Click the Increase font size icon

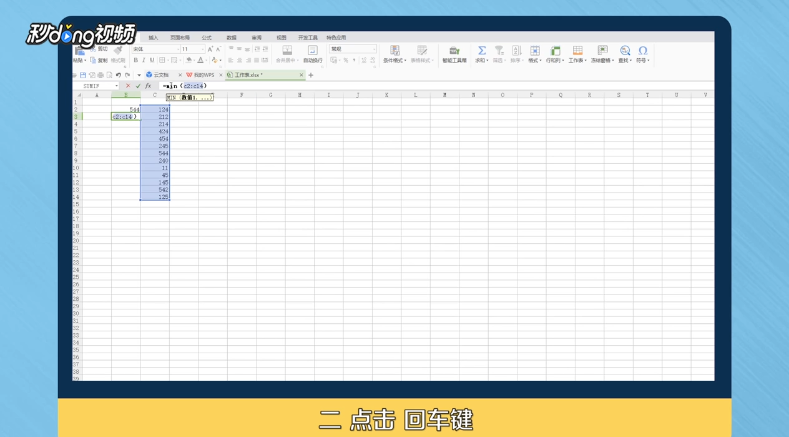tap(210, 49)
